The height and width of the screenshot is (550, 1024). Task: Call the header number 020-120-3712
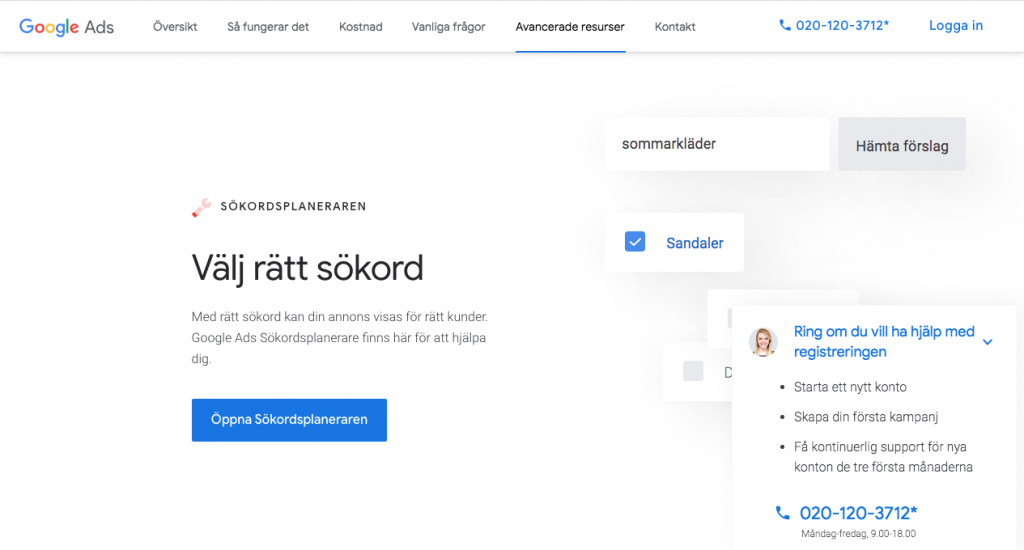pos(842,25)
